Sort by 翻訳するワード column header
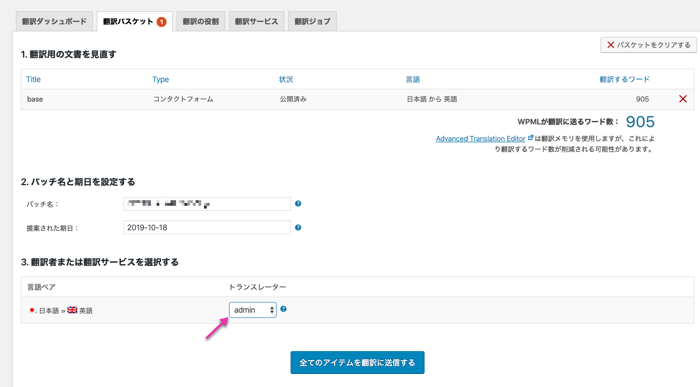Screen dimensions: 700x387 pyautogui.click(x=624, y=79)
